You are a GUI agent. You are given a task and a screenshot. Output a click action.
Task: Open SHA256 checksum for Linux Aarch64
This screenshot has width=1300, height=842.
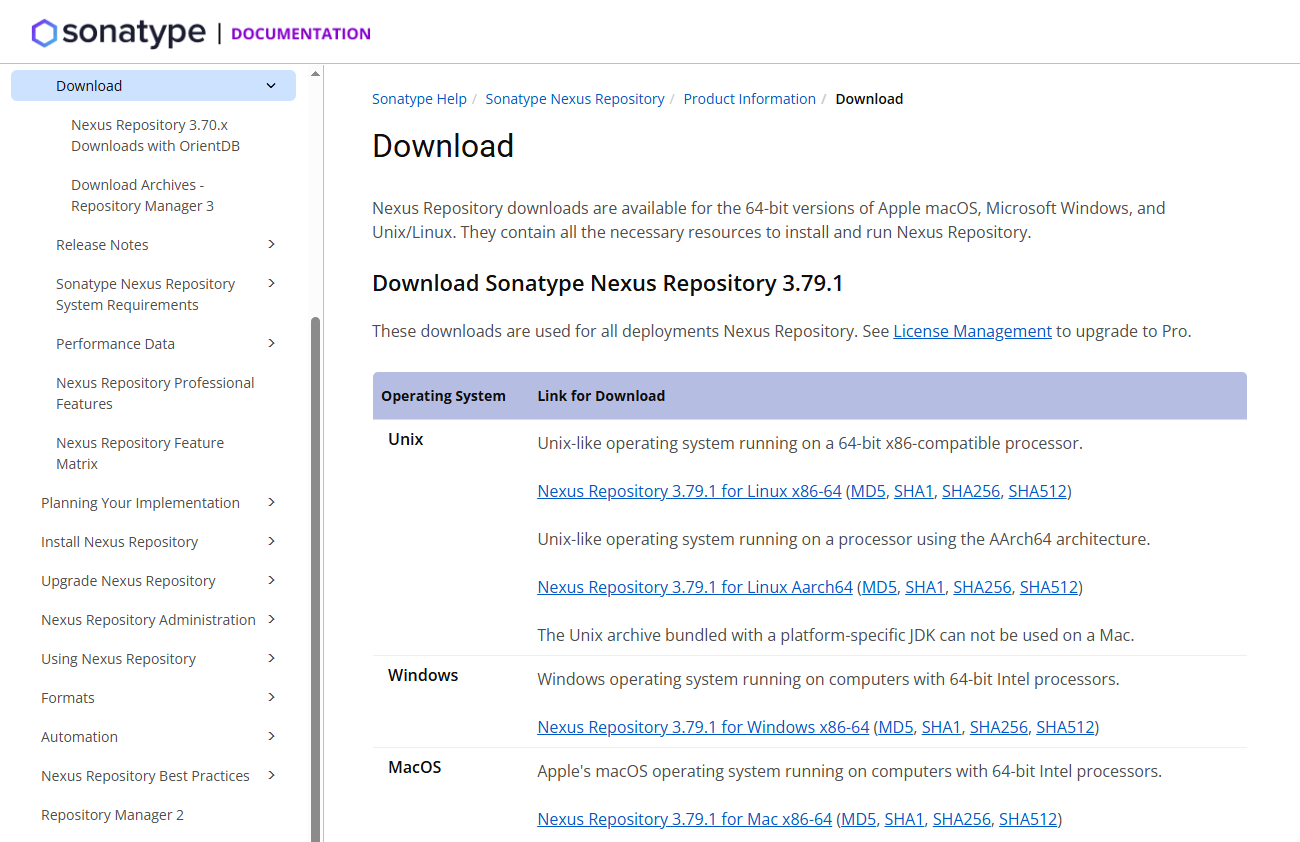(982, 587)
